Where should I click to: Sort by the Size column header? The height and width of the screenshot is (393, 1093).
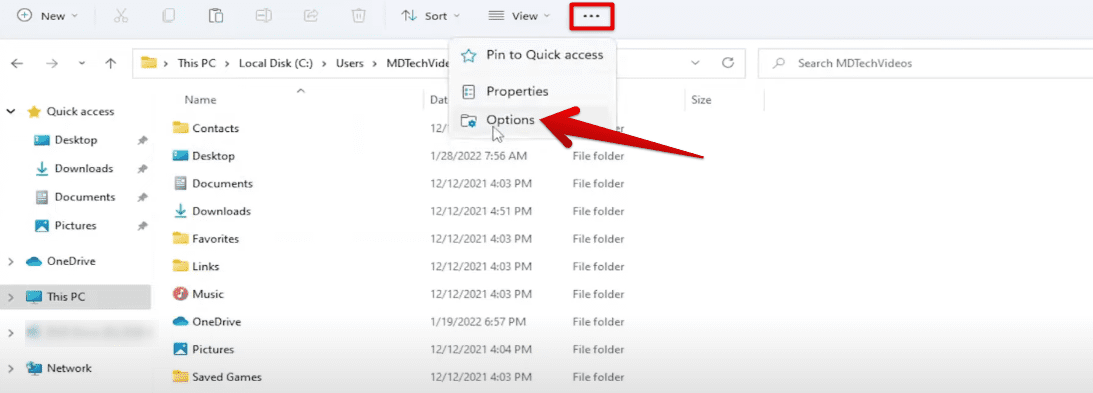click(701, 100)
